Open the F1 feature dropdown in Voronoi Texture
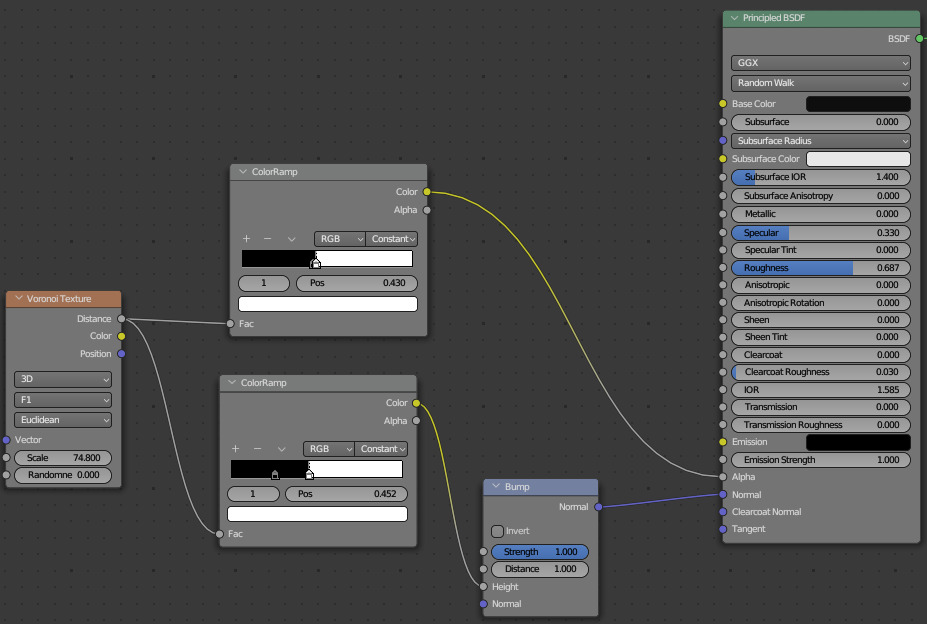927x624 pixels. [x=63, y=400]
